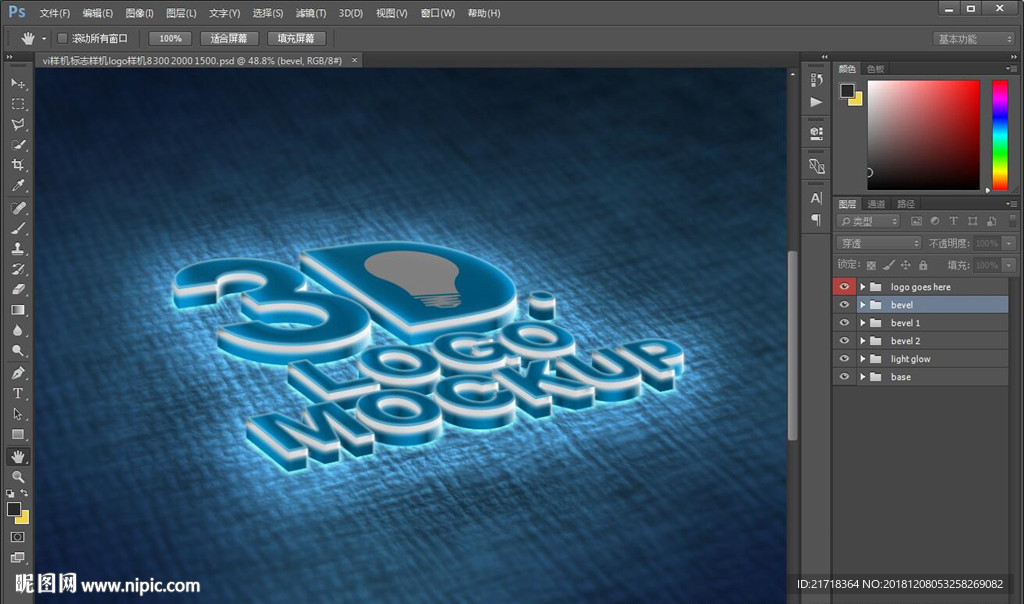Switch to the Channels (通道) tab
This screenshot has width=1024, height=604.
(876, 204)
